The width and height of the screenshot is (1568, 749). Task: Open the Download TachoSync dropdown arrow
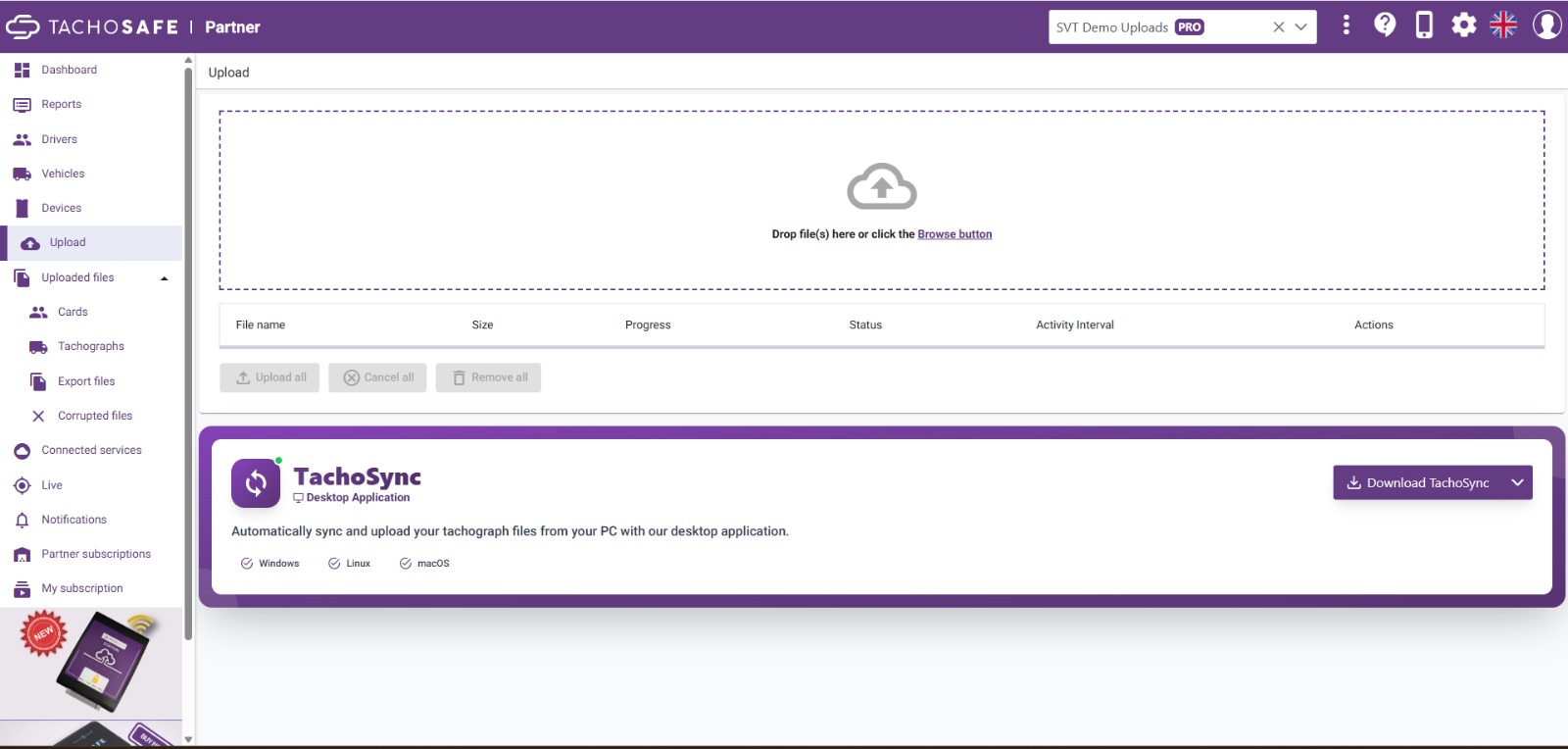(x=1517, y=482)
